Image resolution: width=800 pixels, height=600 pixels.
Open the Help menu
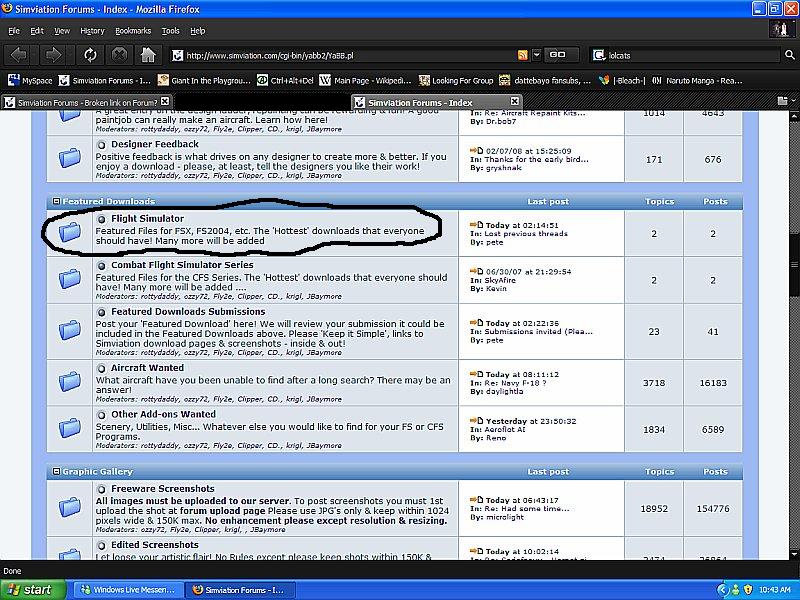click(x=197, y=31)
